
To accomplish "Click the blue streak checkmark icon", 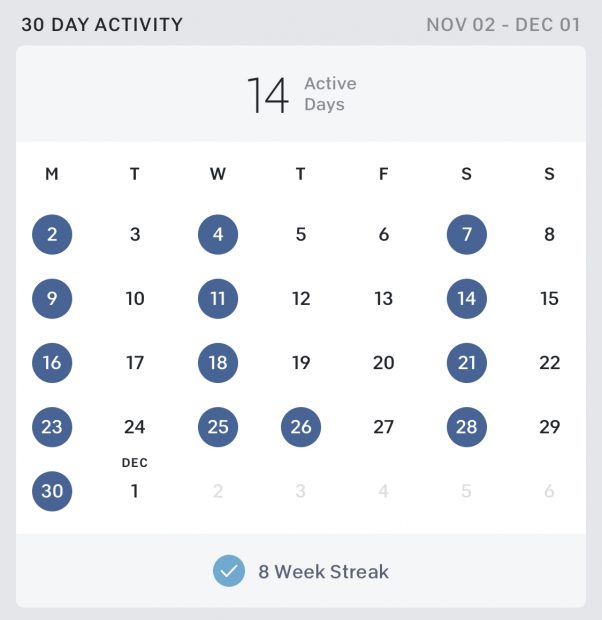I will (x=229, y=571).
